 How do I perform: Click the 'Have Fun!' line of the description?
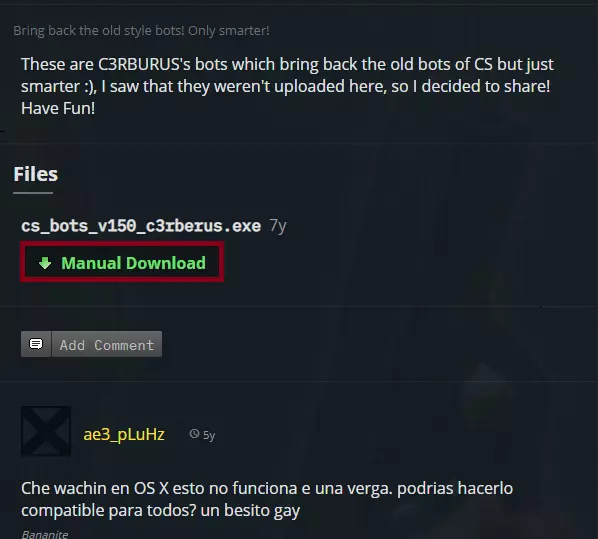[58, 108]
